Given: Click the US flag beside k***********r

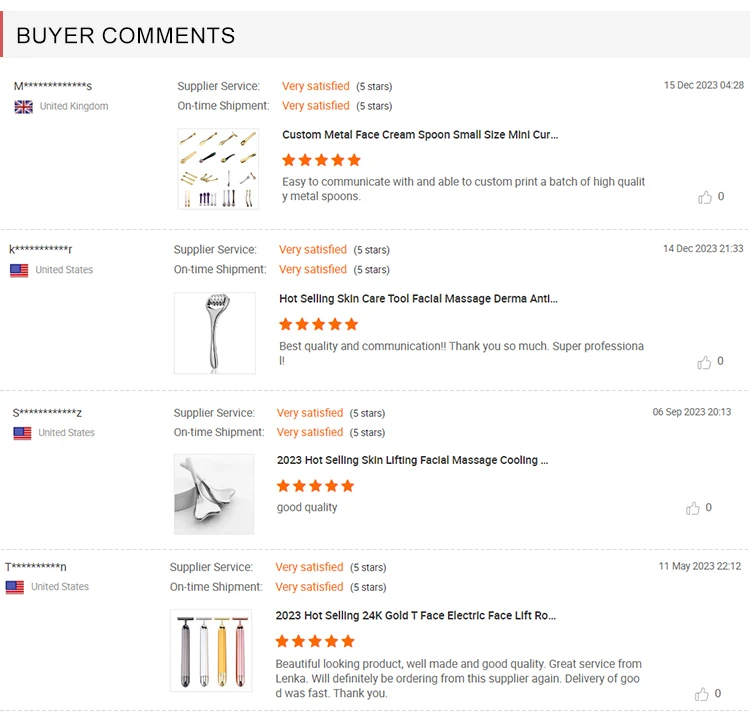Looking at the screenshot, I should click(x=19, y=270).
